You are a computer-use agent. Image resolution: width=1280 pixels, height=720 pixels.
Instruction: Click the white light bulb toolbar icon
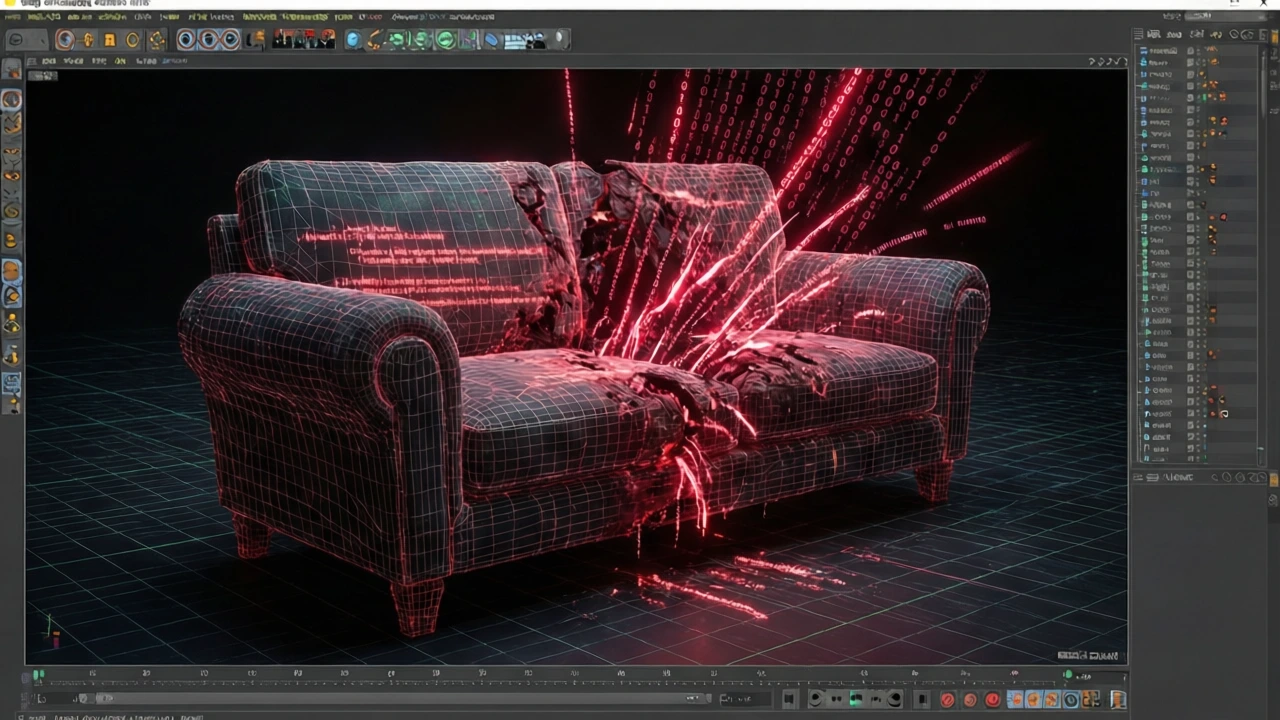tap(562, 39)
